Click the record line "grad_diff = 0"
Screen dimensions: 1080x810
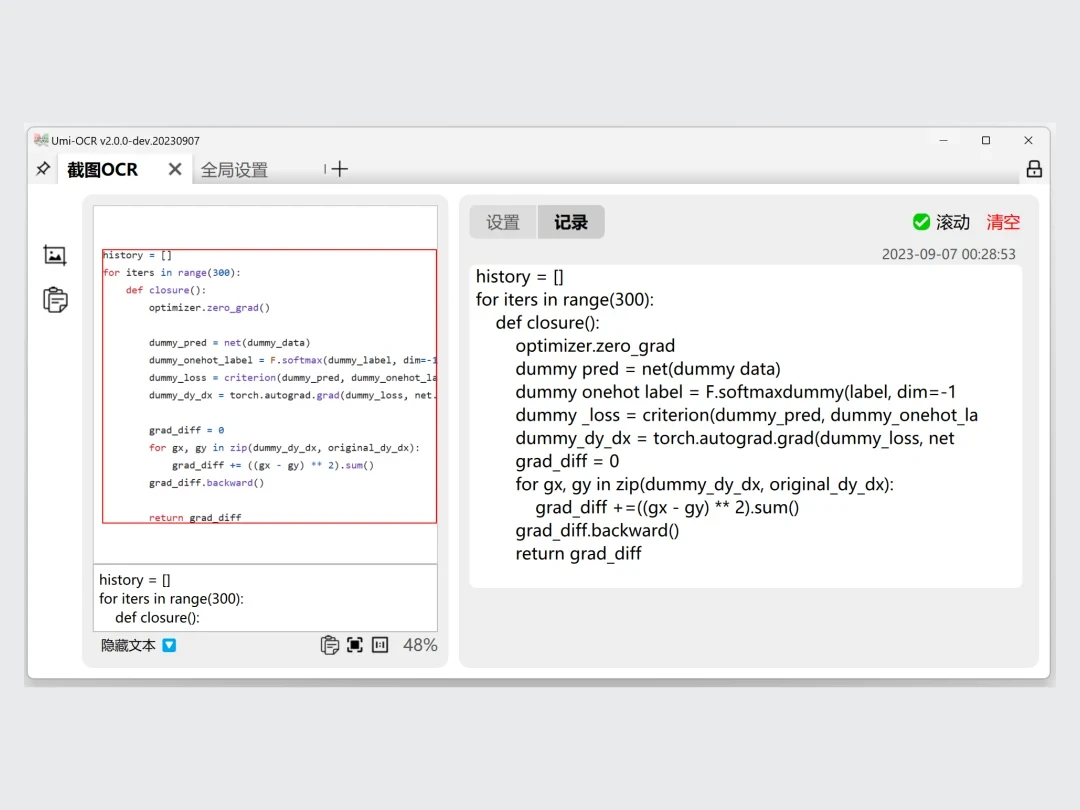click(567, 461)
